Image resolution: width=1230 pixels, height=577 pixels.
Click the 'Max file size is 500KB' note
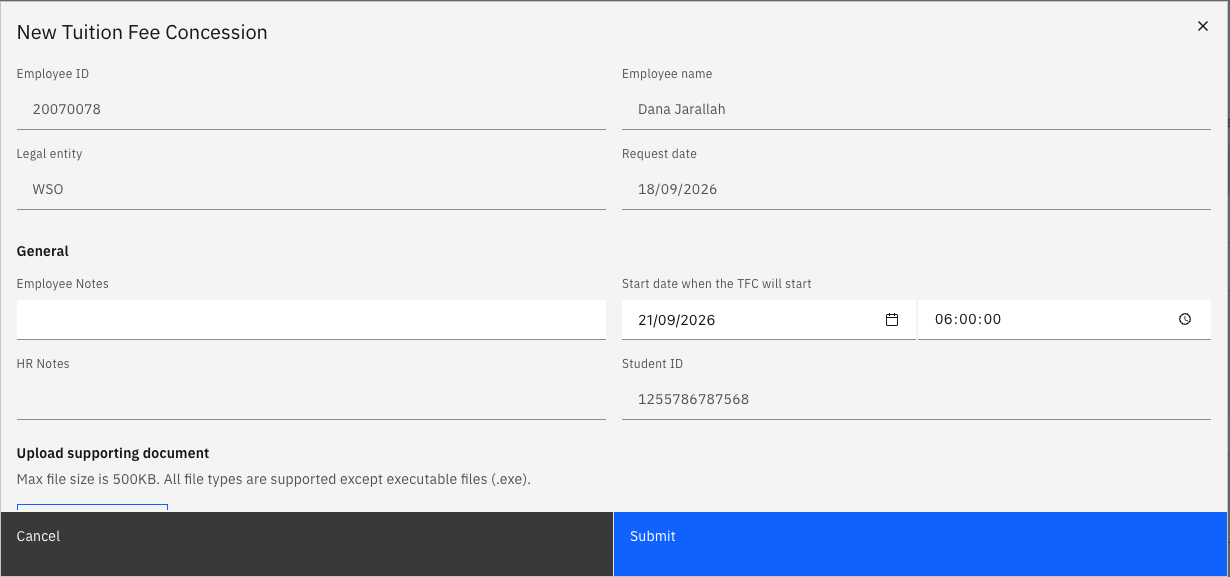(x=274, y=480)
